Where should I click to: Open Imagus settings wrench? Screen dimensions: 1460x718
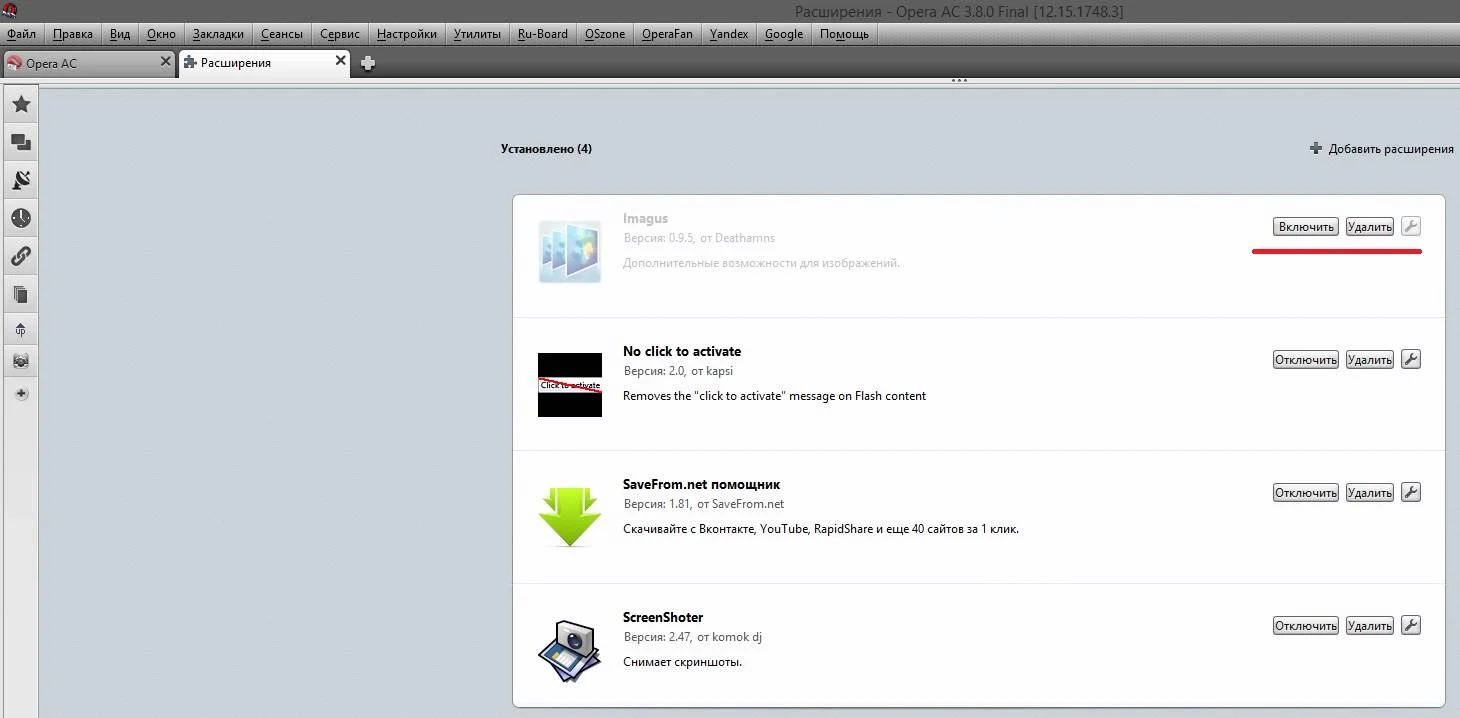[x=1411, y=226]
